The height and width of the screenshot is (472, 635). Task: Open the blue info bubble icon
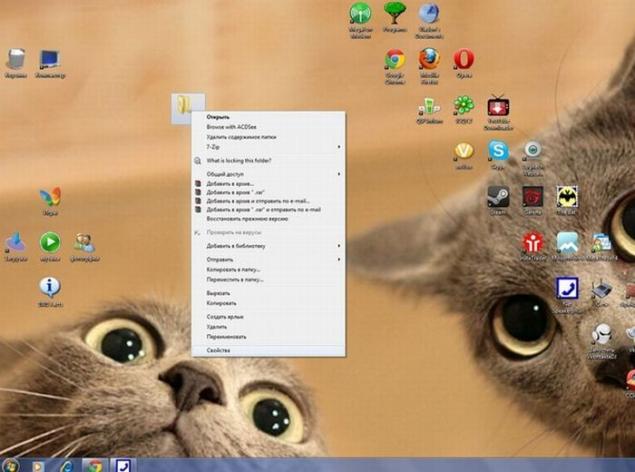(50, 287)
